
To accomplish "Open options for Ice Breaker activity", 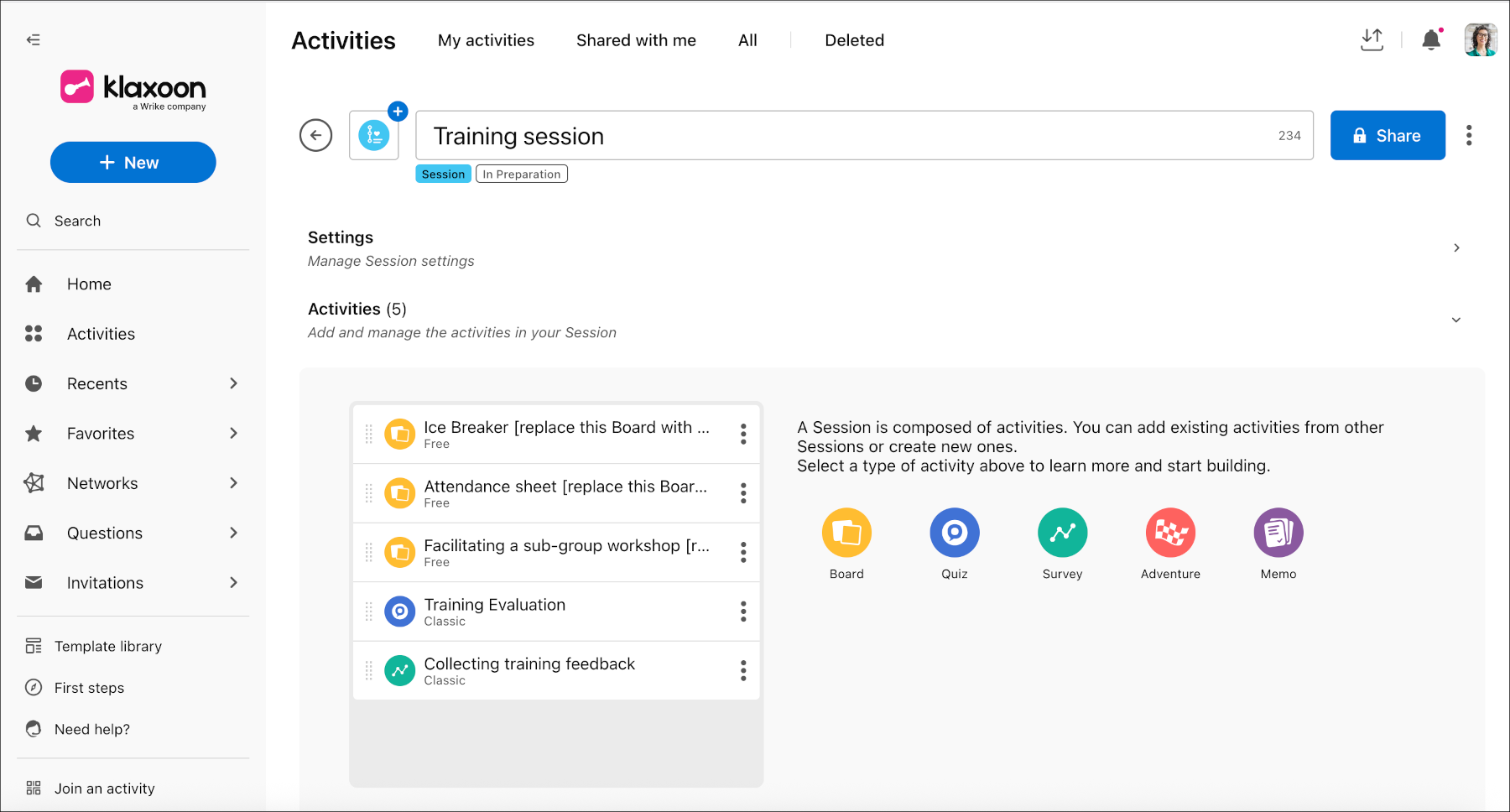I will tap(743, 434).
